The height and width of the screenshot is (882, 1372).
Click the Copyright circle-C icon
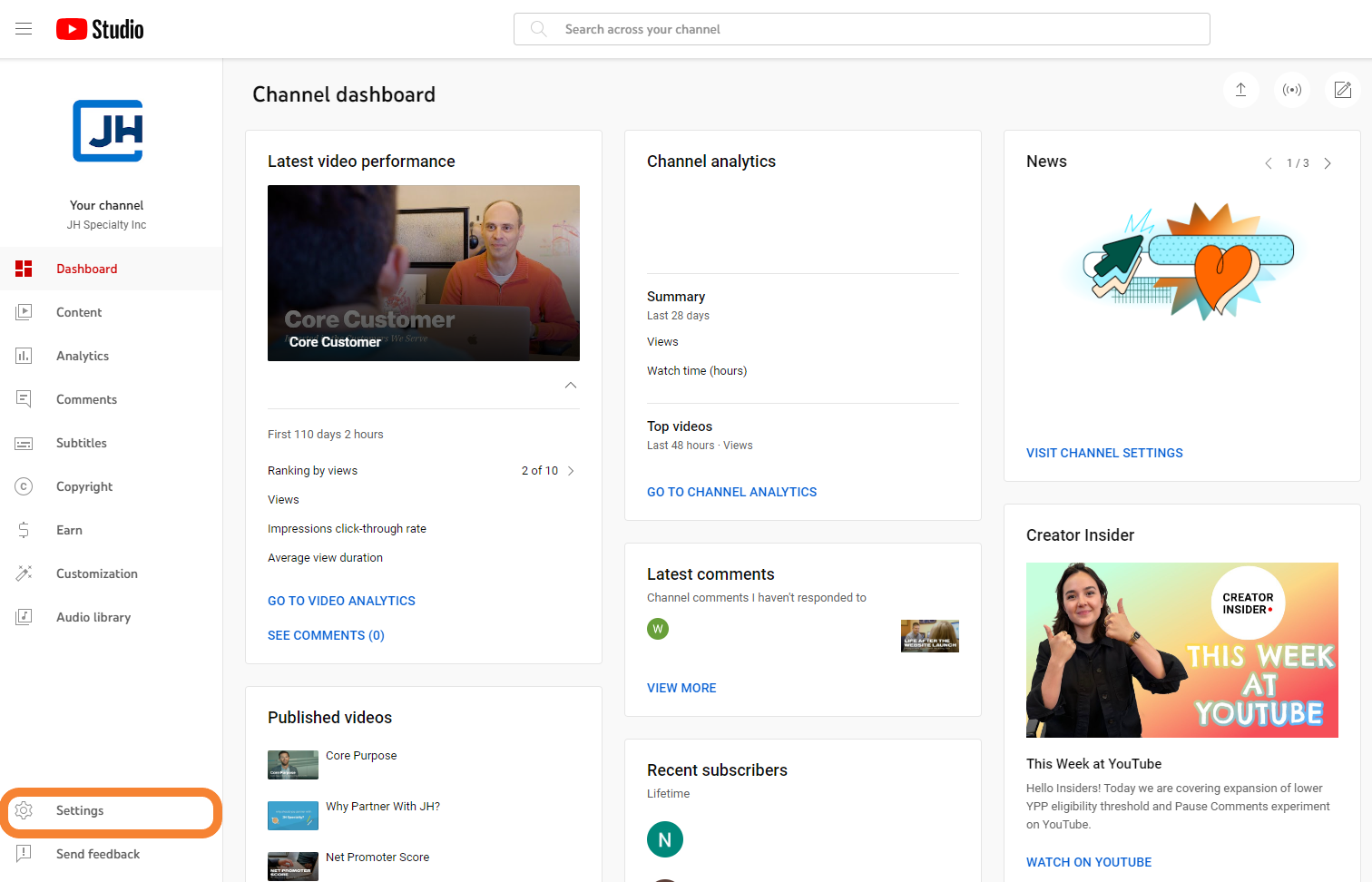(24, 486)
